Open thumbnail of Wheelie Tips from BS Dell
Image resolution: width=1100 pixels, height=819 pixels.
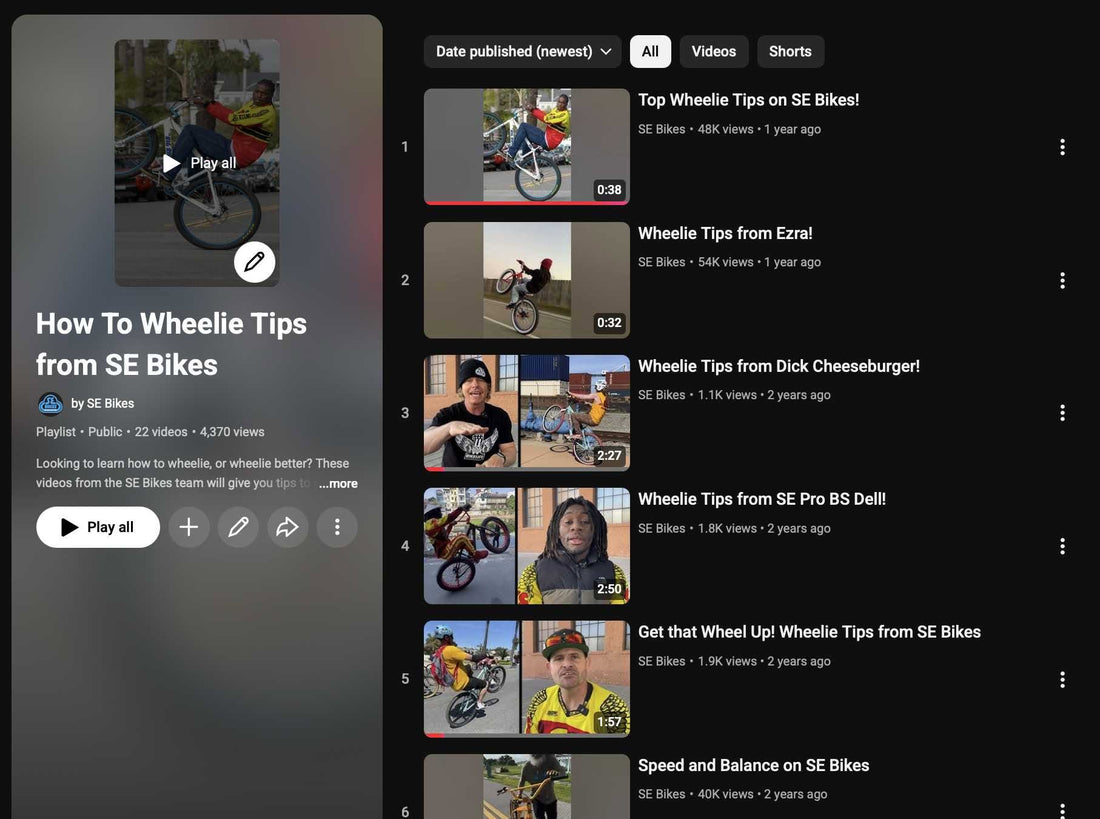coord(527,546)
